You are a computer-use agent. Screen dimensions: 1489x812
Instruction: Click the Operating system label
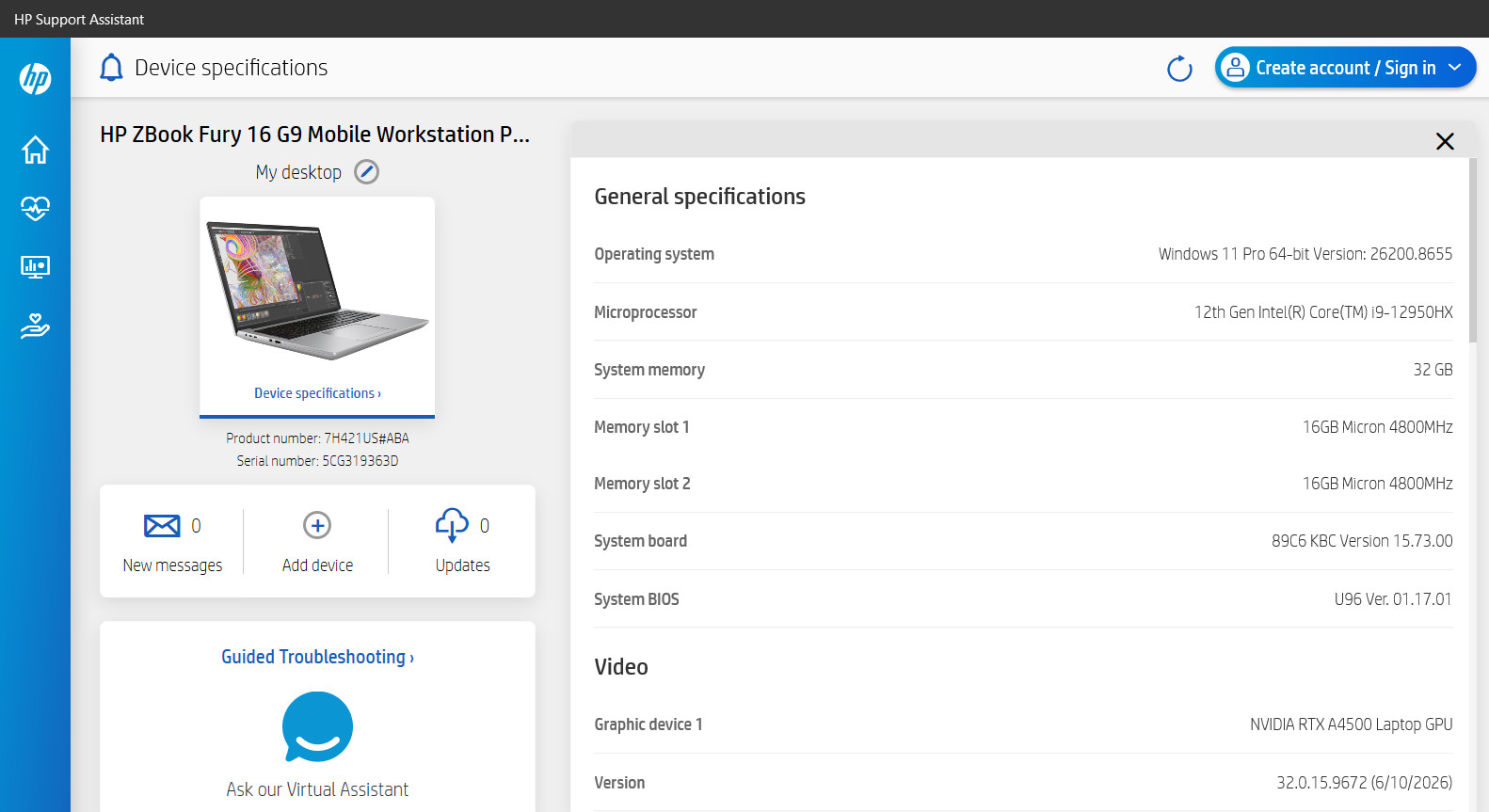point(654,254)
